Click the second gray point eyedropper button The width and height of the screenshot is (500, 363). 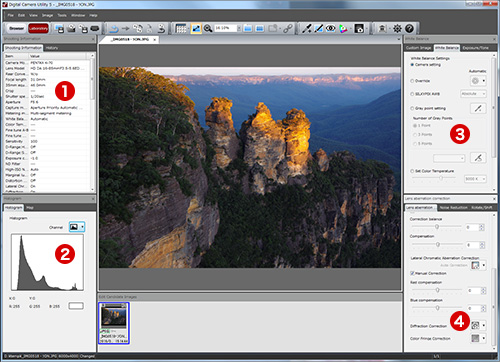(478, 158)
